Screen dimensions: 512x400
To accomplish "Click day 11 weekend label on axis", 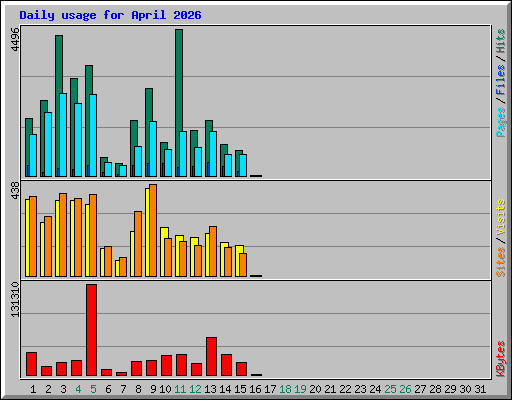I will coord(180,389).
